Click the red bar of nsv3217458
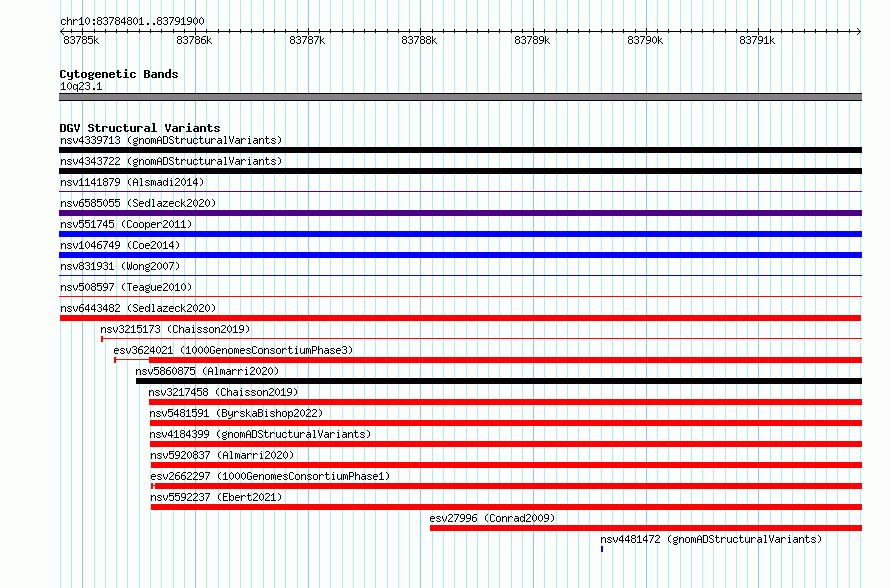Viewport: 890px width, 588px height. point(505,402)
